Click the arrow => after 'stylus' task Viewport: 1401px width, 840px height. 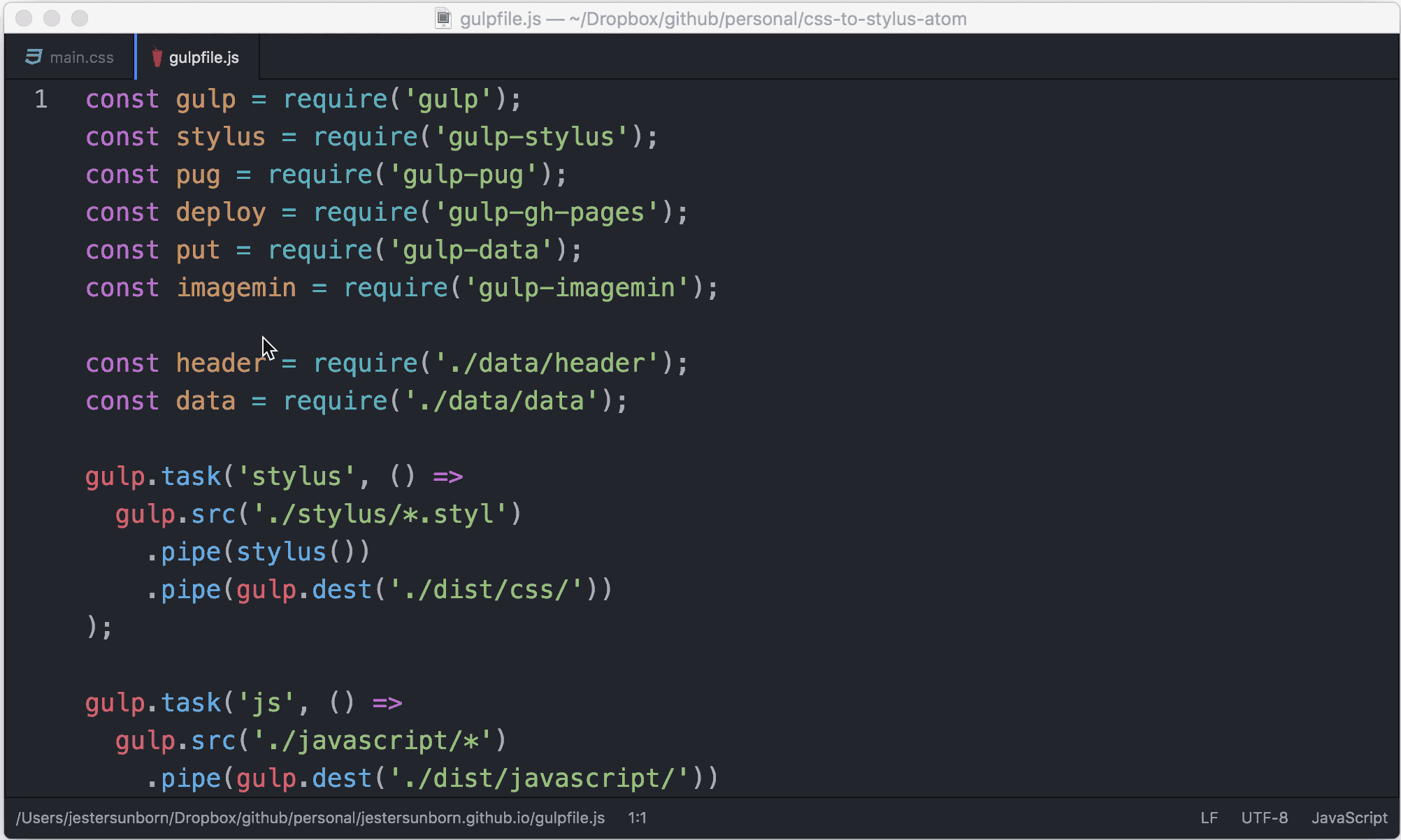click(x=447, y=477)
